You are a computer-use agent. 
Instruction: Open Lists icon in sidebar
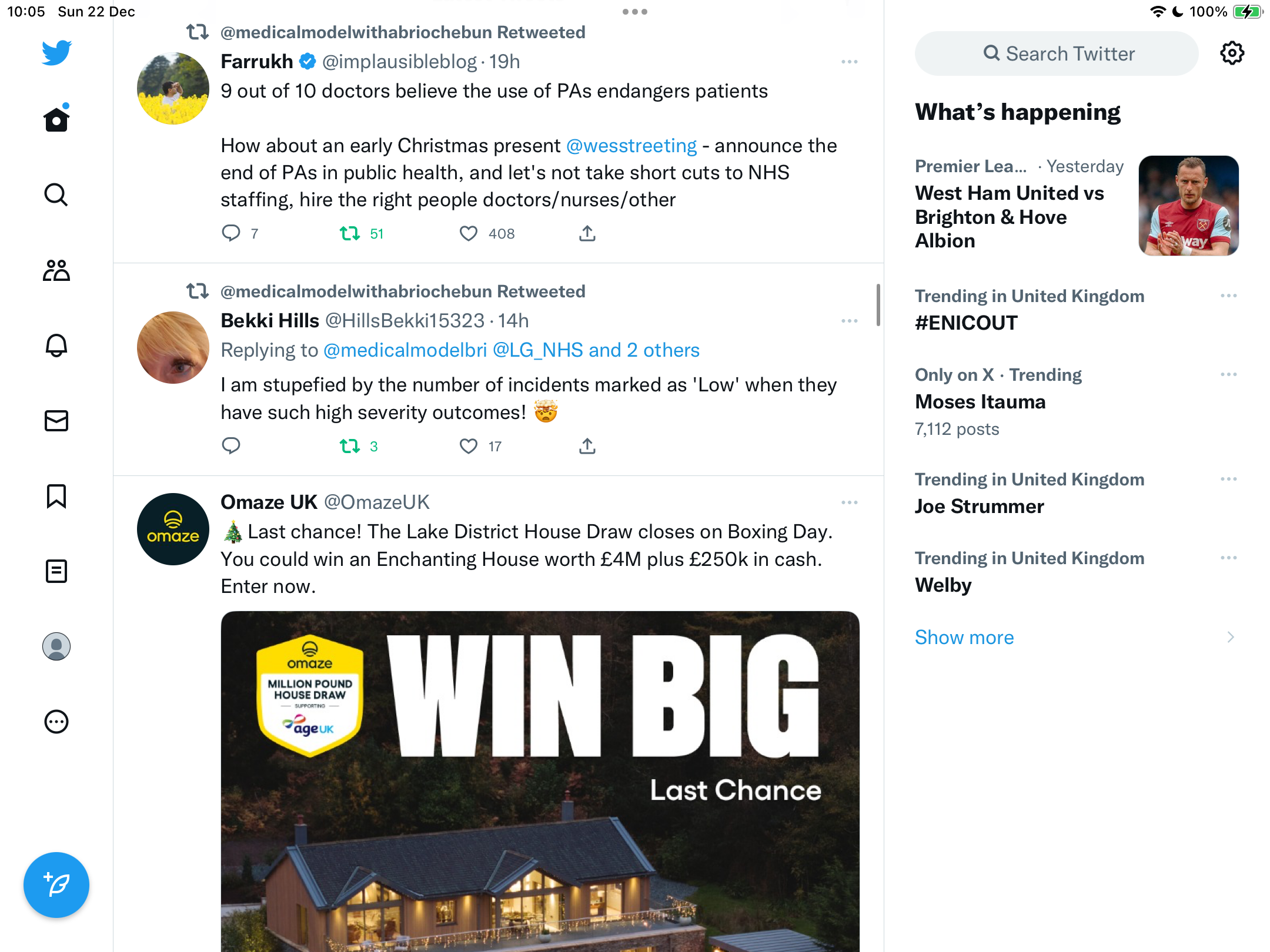[56, 571]
